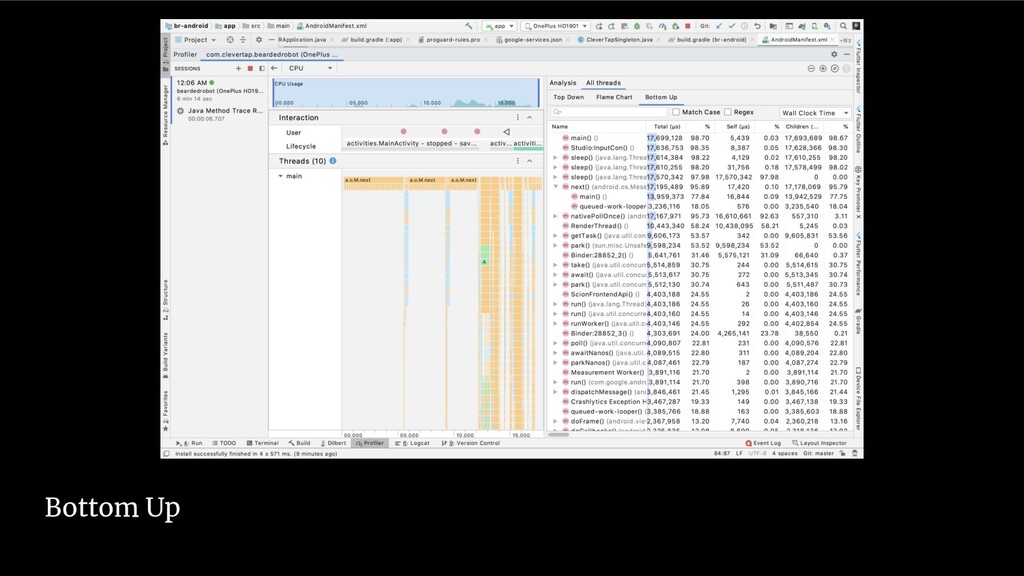Sort by the Total (μs) column header
1024x576 pixels.
[x=666, y=127]
